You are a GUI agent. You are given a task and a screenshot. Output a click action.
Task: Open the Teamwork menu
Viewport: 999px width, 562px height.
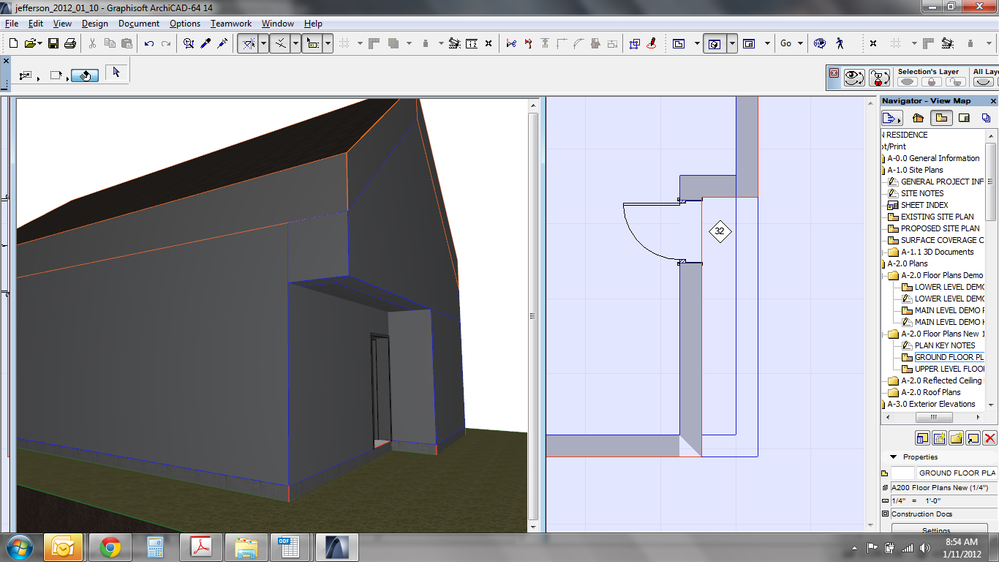[231, 23]
